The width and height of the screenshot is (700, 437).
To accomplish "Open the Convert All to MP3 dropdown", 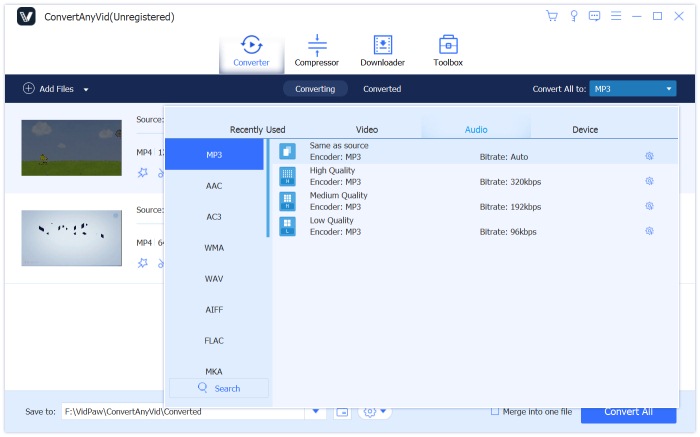I will coord(633,89).
